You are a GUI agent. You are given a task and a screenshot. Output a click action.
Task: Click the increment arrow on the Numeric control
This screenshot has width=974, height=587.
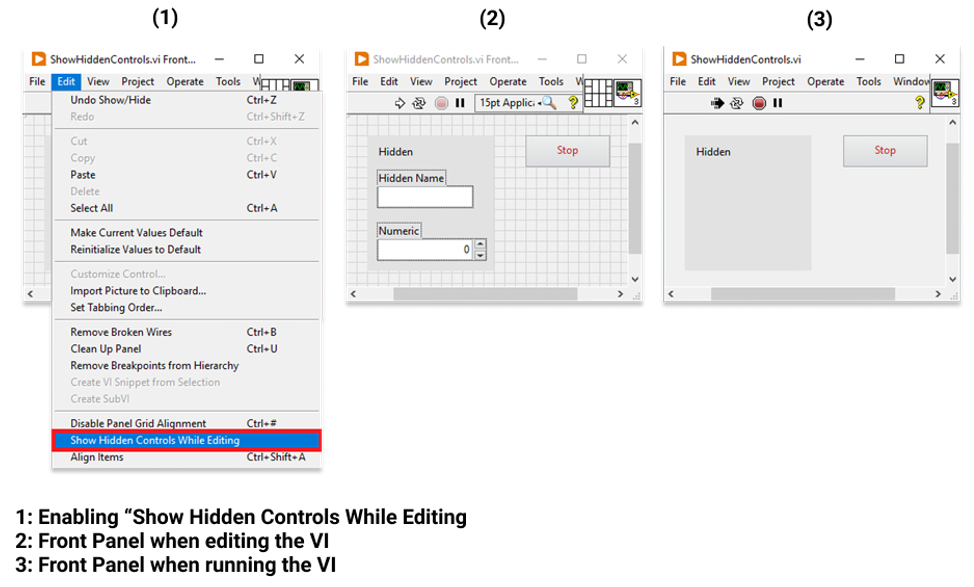pos(478,243)
